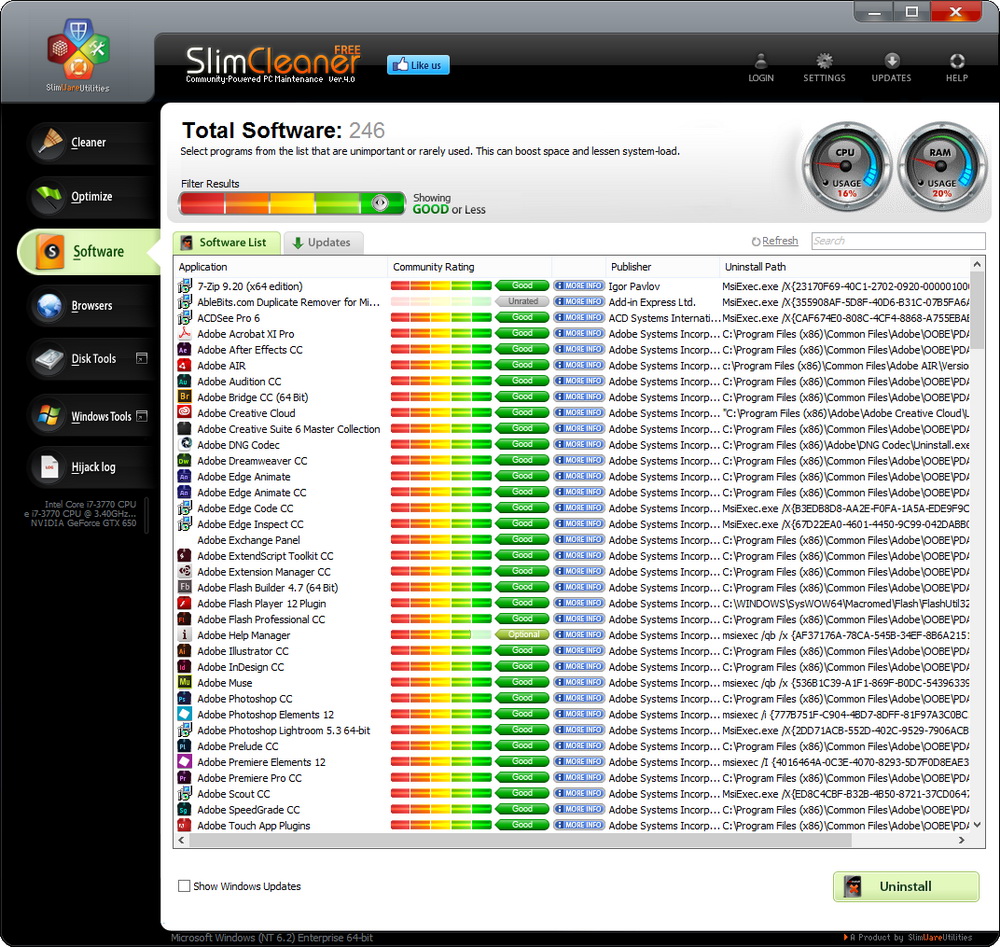Open the Help lifebuoy icon
This screenshot has height=947, width=1000.
pos(957,68)
